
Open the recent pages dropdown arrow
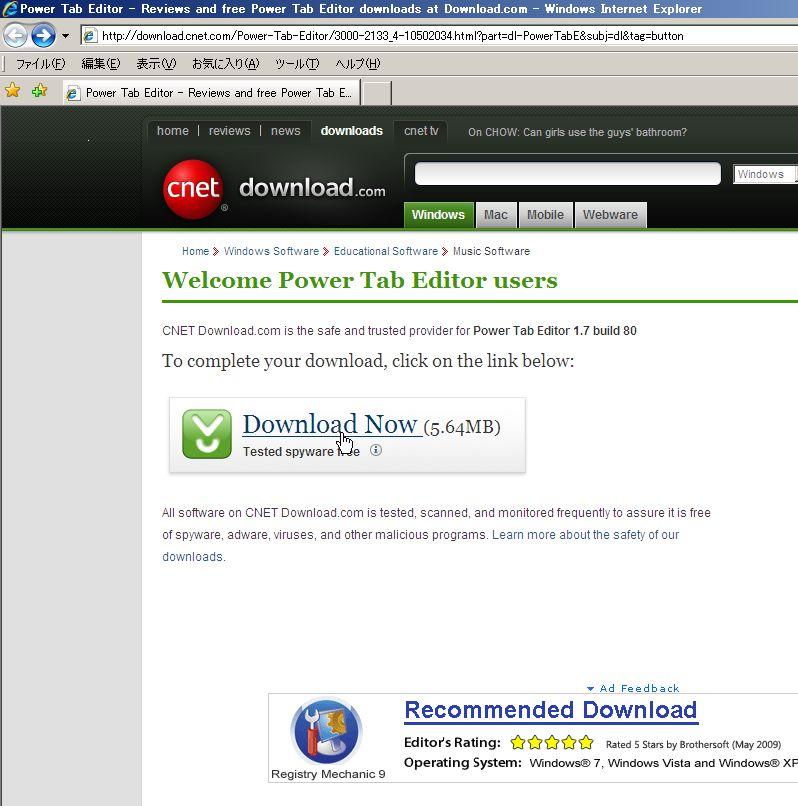pos(65,36)
